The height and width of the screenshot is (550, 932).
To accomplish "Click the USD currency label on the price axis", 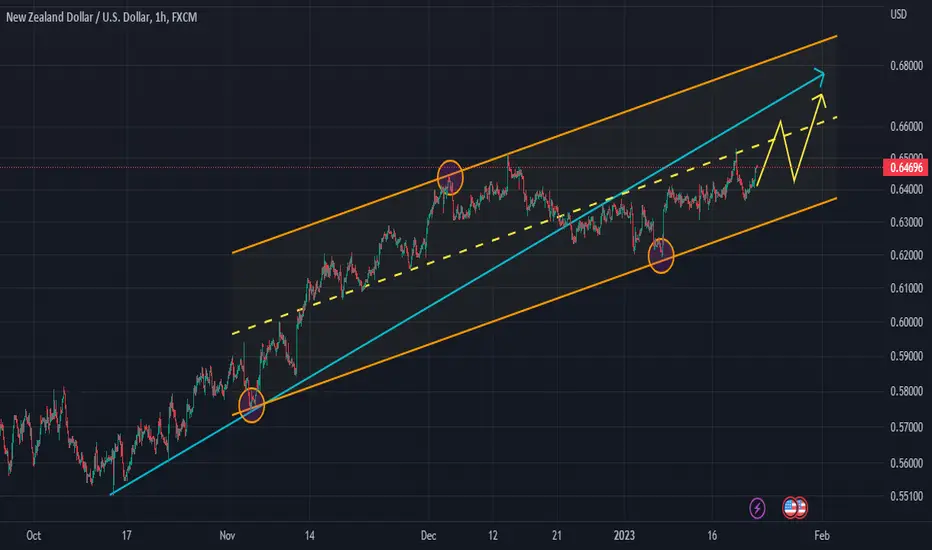I will pos(898,14).
